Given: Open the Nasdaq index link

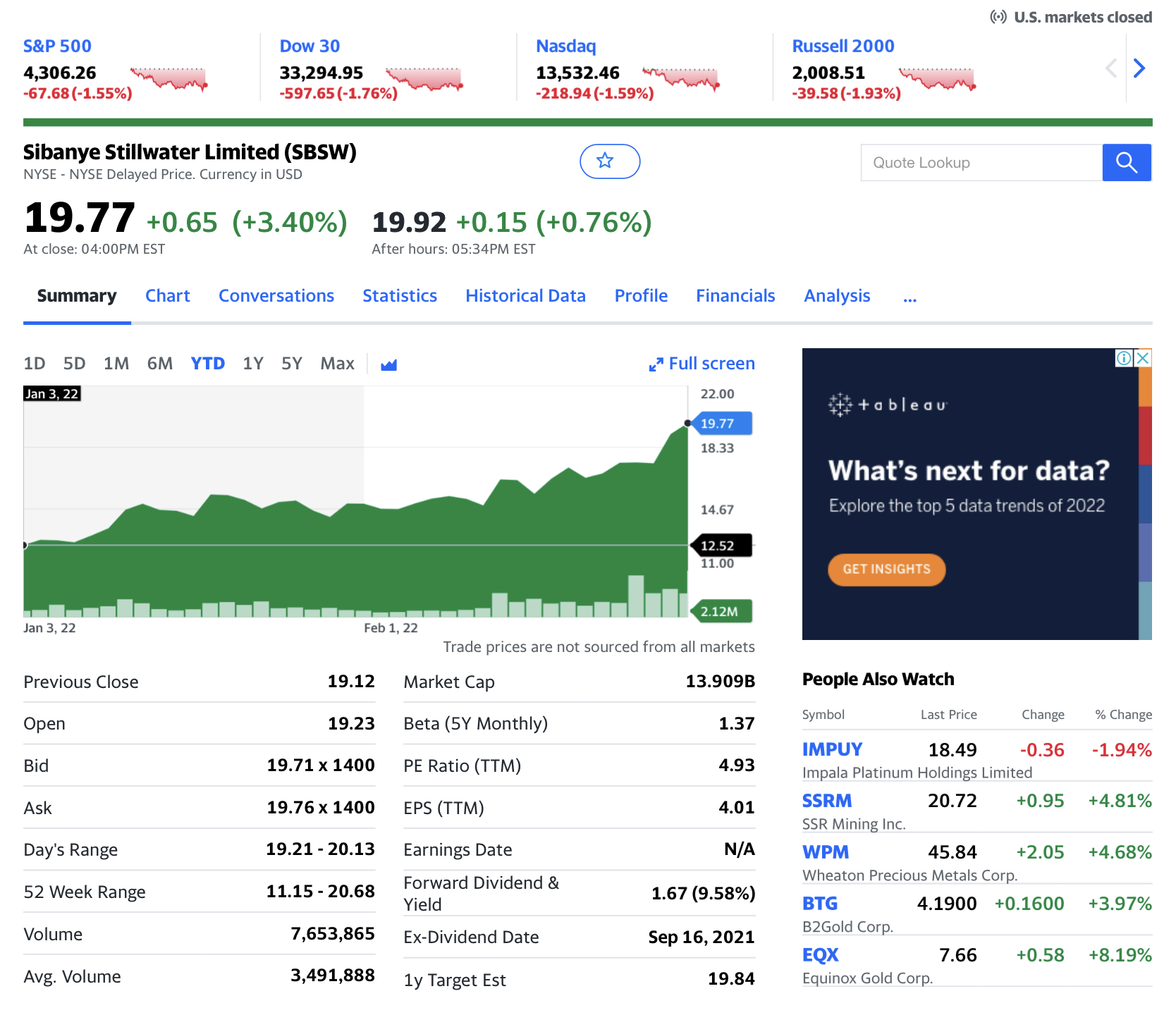Looking at the screenshot, I should 566,47.
